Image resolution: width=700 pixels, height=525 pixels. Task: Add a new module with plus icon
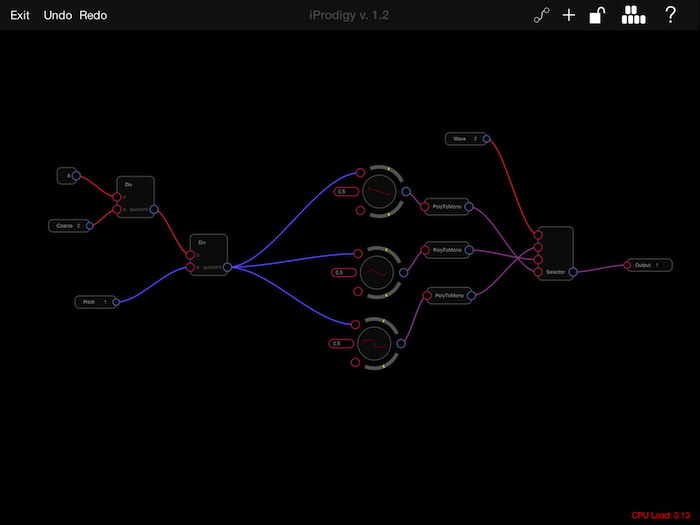(x=569, y=16)
